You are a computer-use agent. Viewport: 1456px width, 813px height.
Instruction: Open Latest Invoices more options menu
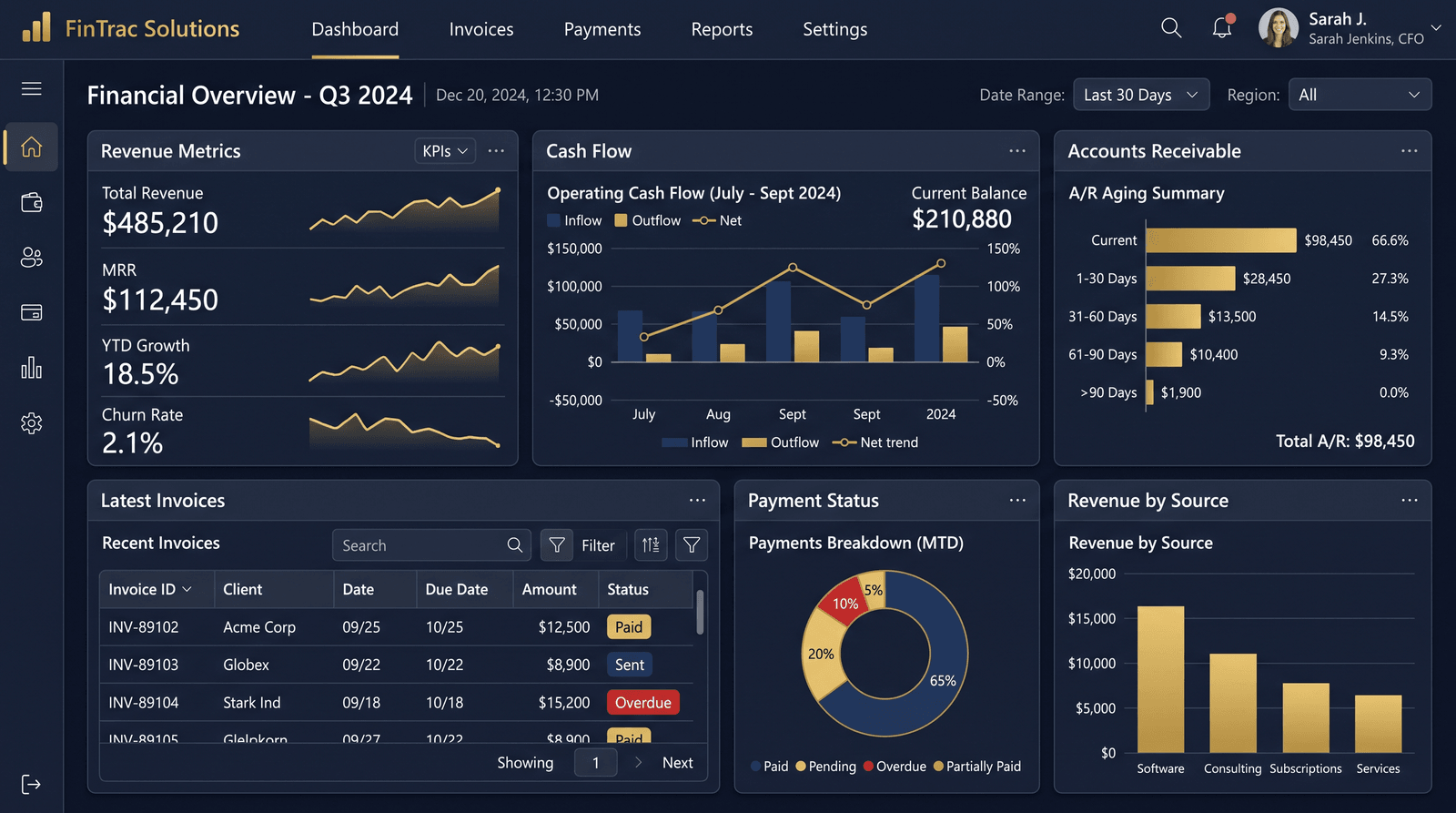(x=697, y=500)
